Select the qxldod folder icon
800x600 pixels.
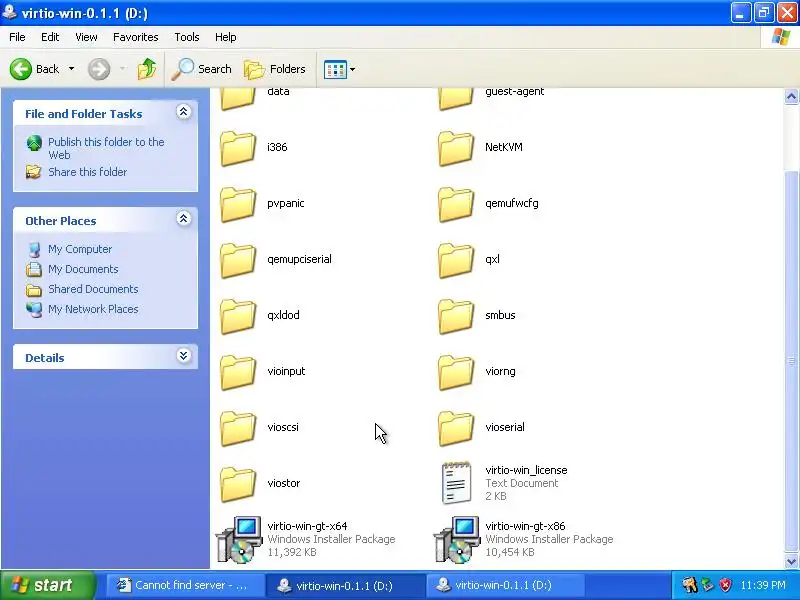coord(238,316)
